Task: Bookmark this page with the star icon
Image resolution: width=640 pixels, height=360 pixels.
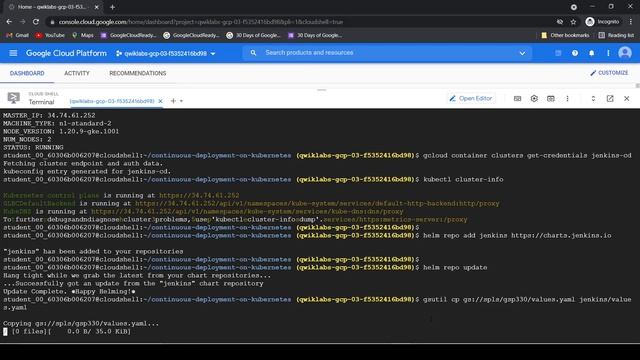Action: [x=573, y=22]
